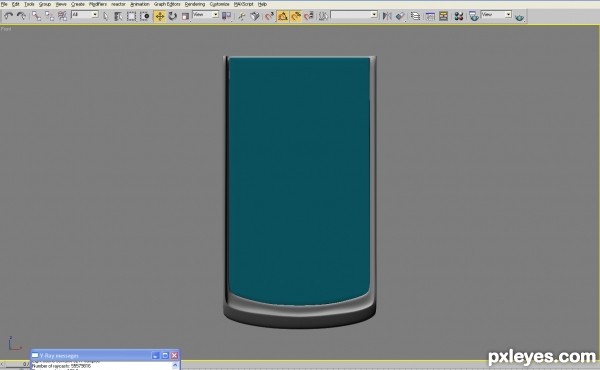The width and height of the screenshot is (600, 370).
Task: Expand the reference coordinate system View dropdown
Action: [205, 15]
